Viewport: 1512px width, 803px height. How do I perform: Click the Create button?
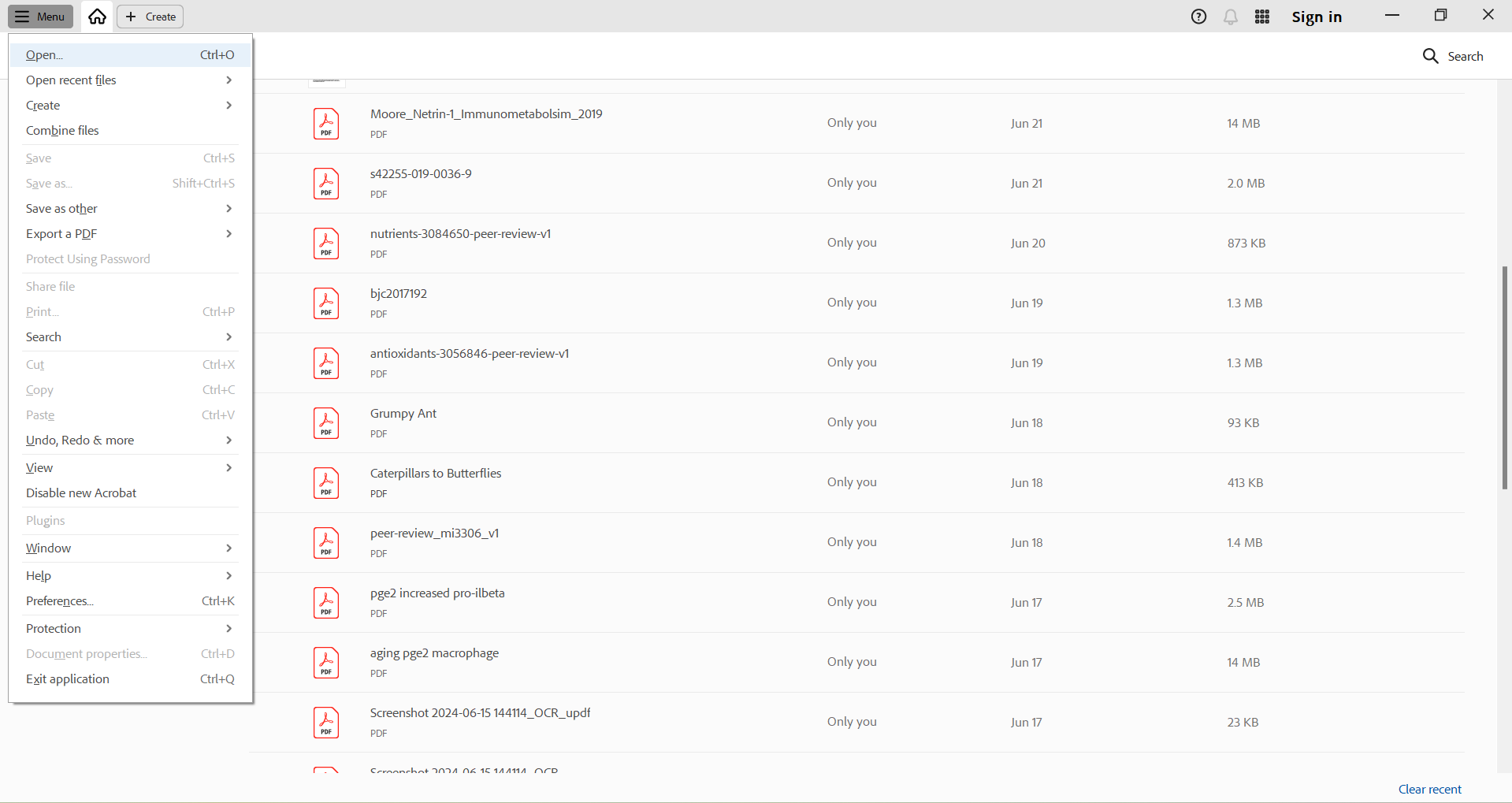pos(150,17)
